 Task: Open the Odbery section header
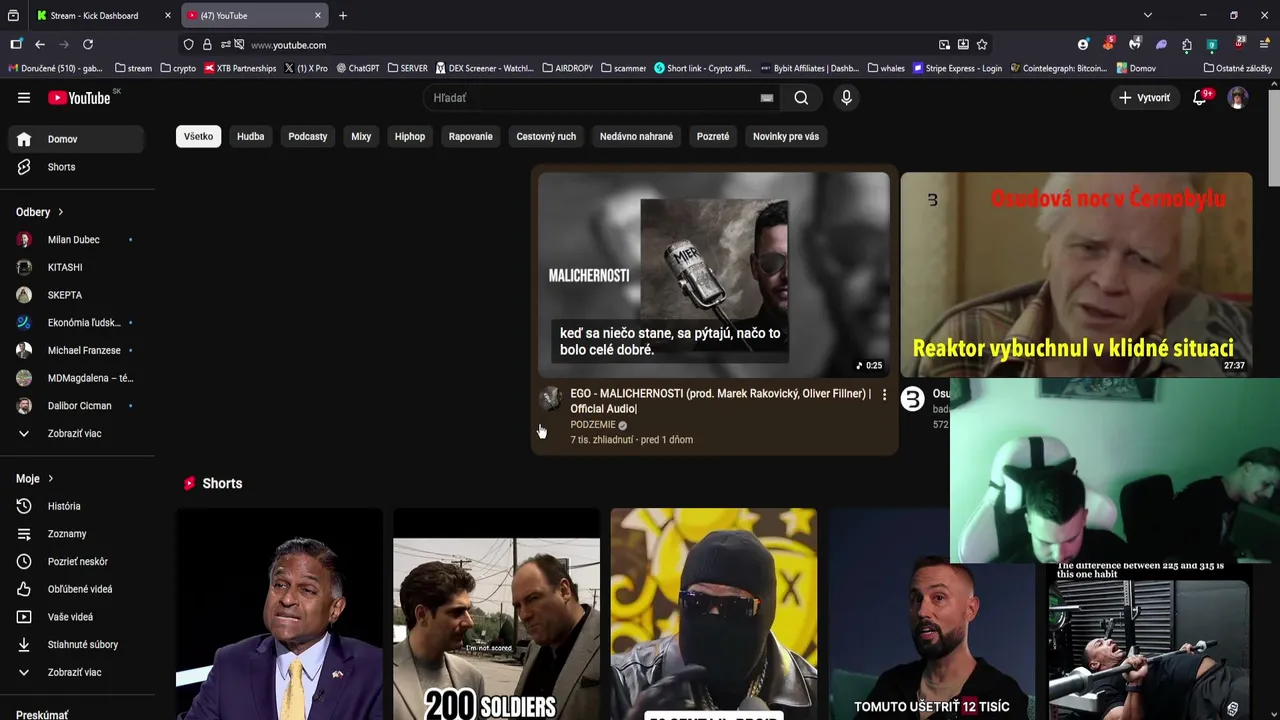pos(40,212)
